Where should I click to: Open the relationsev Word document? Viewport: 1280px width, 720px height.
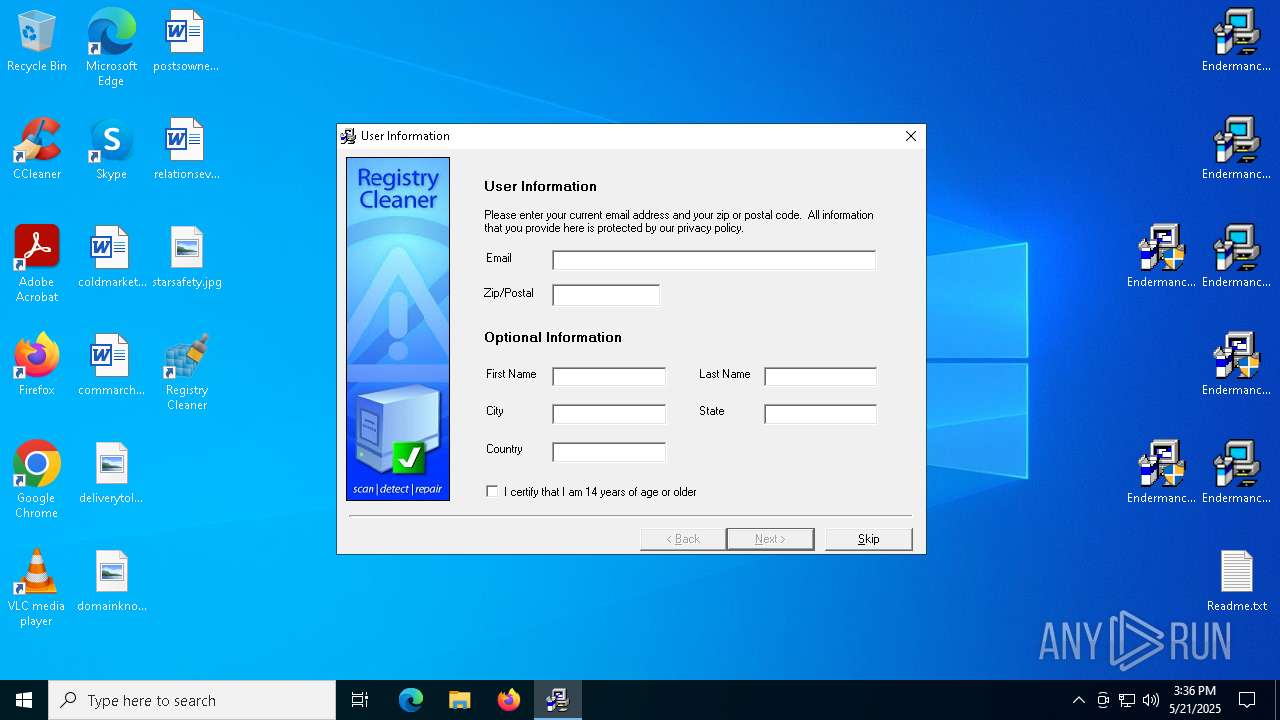point(186,150)
